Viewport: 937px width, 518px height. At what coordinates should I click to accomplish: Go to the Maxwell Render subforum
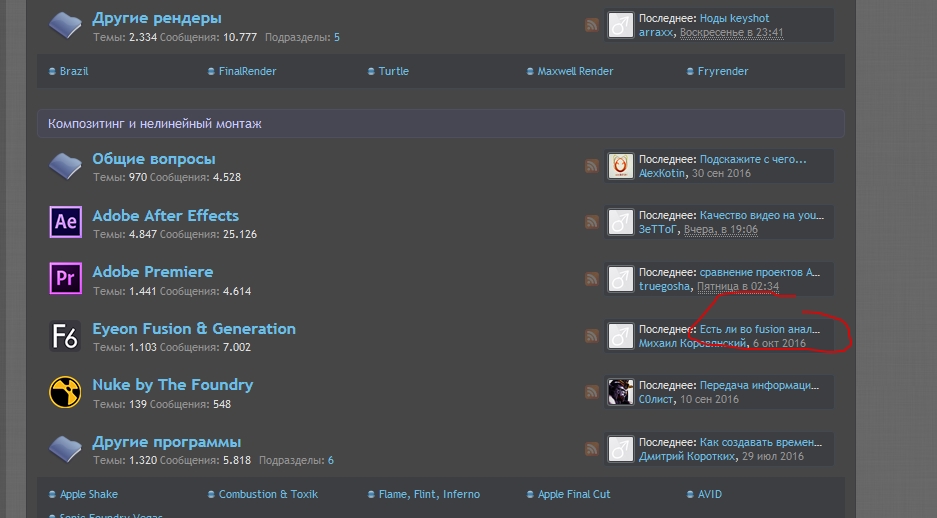575,72
